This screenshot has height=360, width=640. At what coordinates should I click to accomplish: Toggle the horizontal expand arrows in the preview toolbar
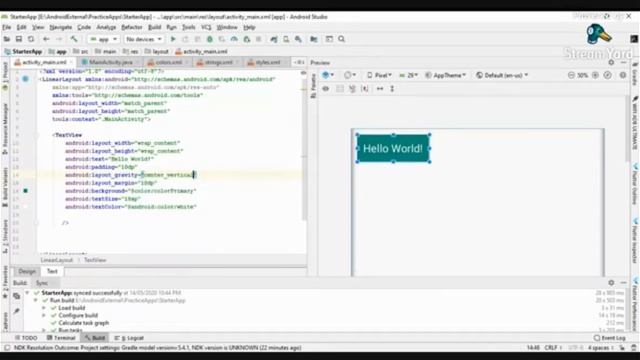pos(380,89)
